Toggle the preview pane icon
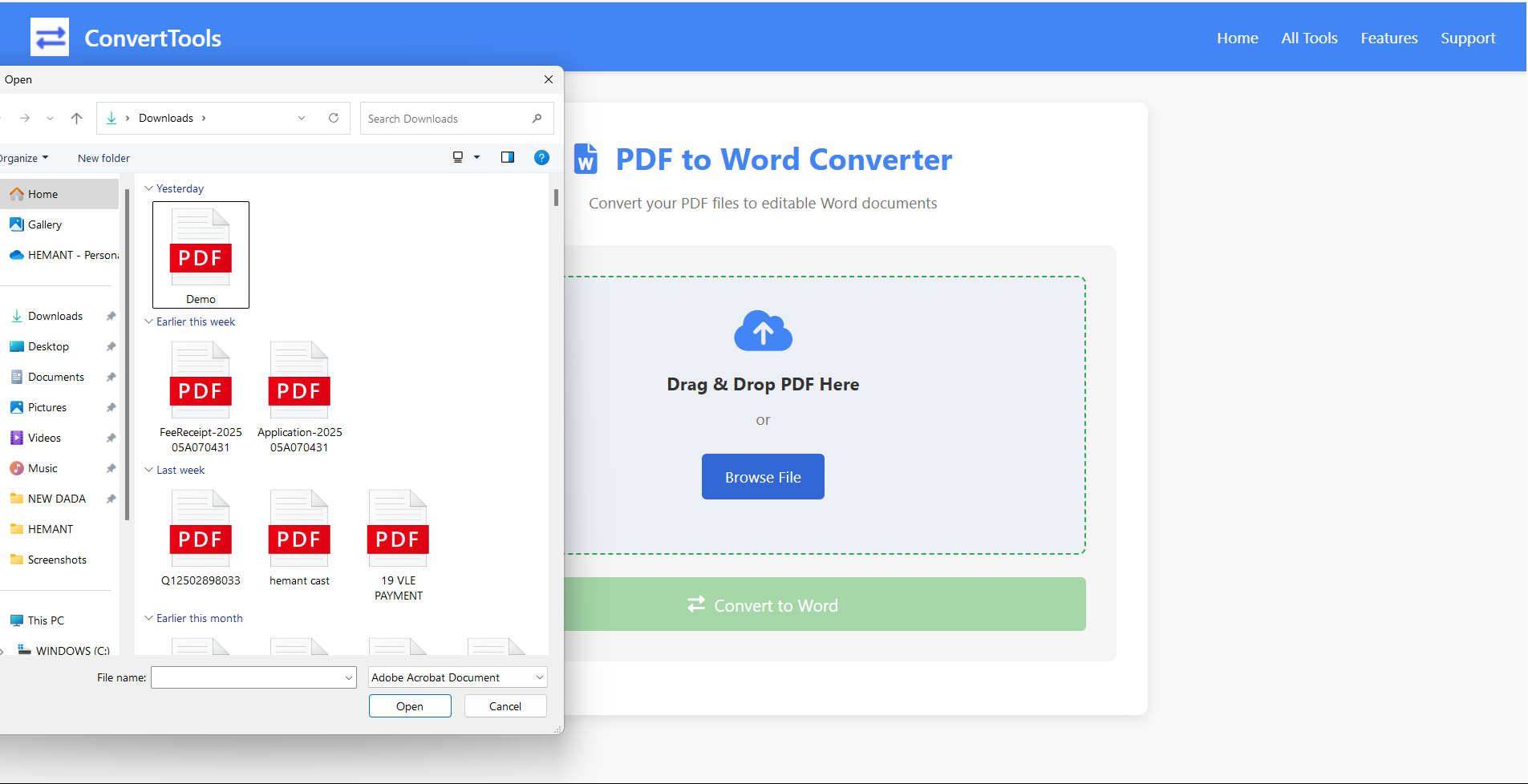 [508, 157]
